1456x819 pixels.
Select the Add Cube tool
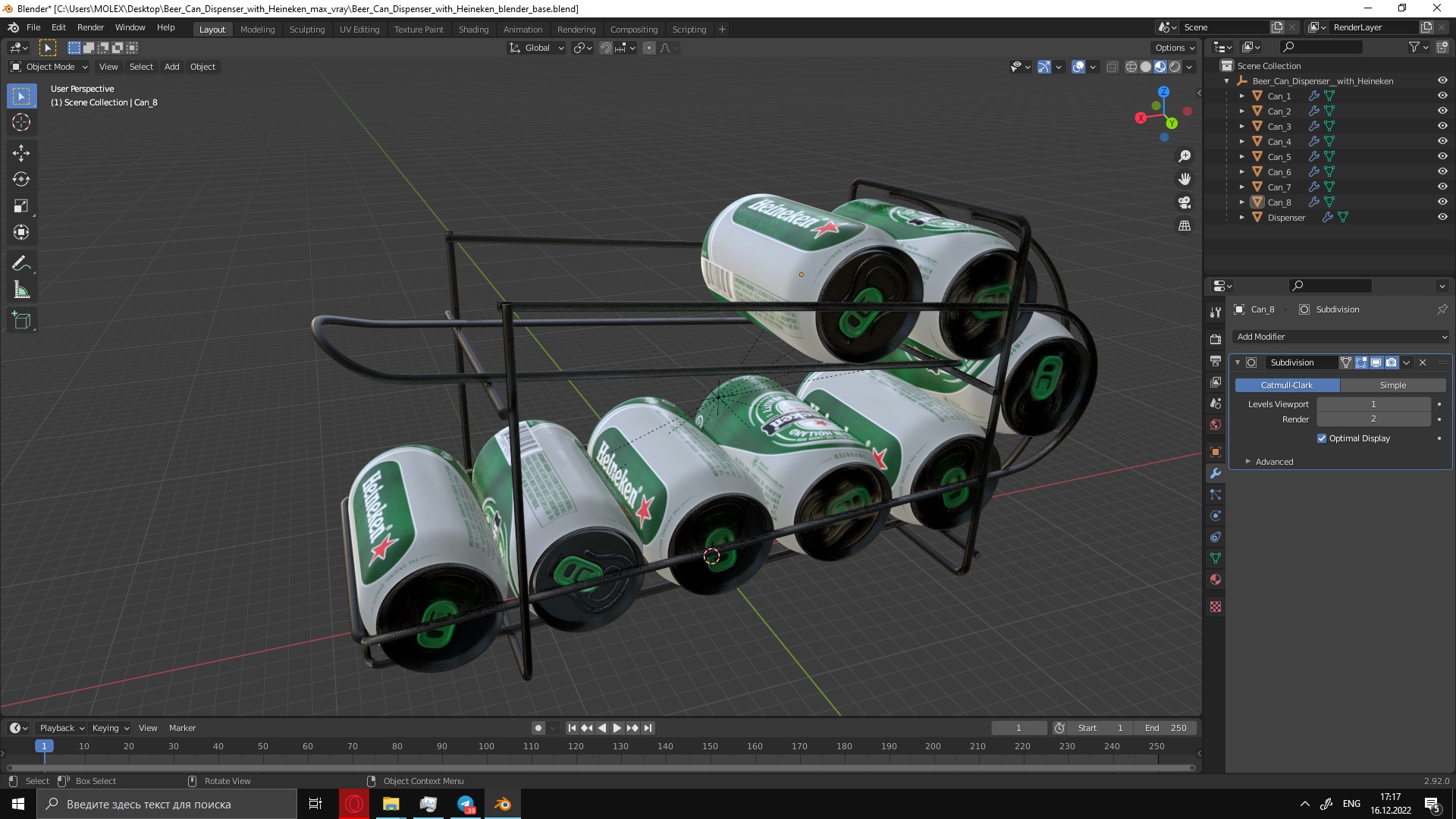pos(21,321)
